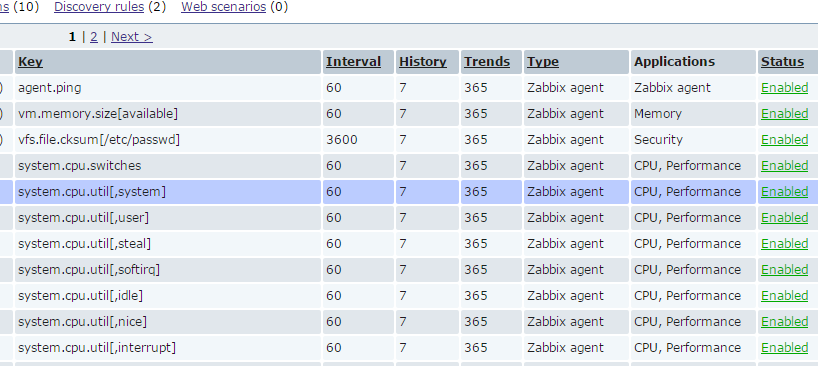Sort the table by Interval column
Image resolution: width=818 pixels, height=366 pixels.
[353, 62]
